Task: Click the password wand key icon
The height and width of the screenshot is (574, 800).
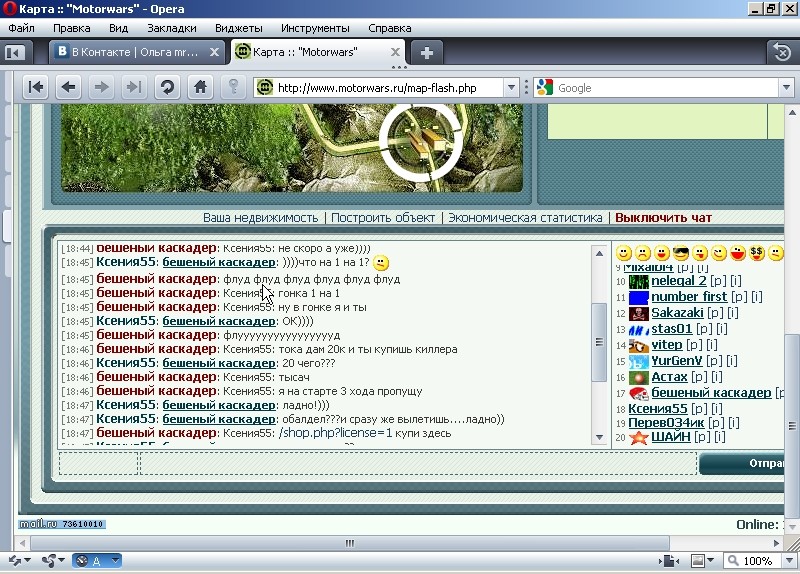Action: coord(234,87)
